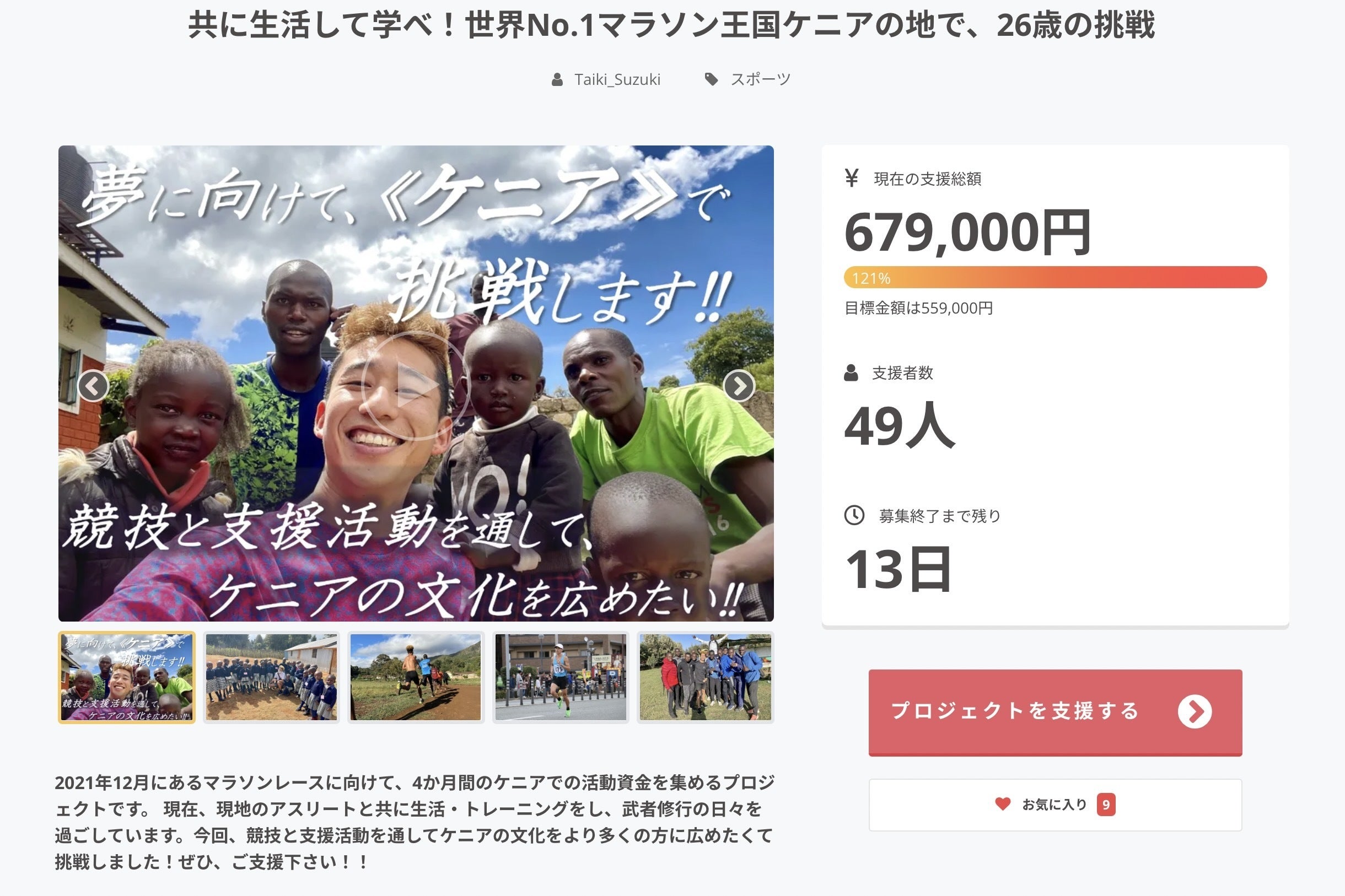1345x896 pixels.
Task: Click the user icon beside Taiki_Suzuki
Action: click(557, 79)
